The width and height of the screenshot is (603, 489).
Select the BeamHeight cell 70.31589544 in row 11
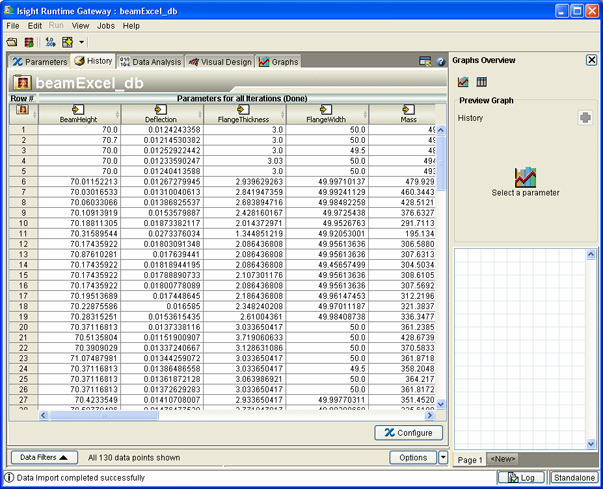pos(79,233)
